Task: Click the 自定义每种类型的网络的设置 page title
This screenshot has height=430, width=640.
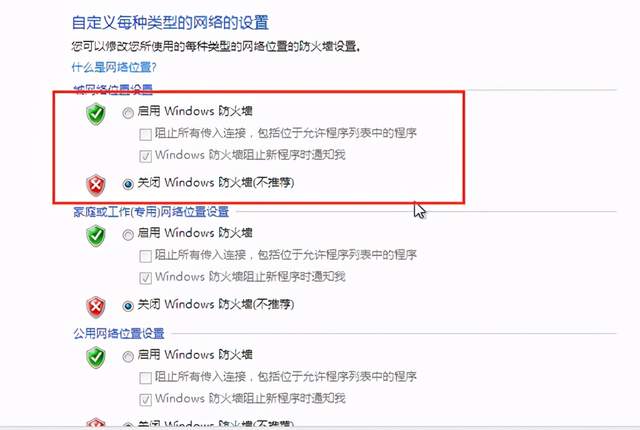Action: (170, 22)
